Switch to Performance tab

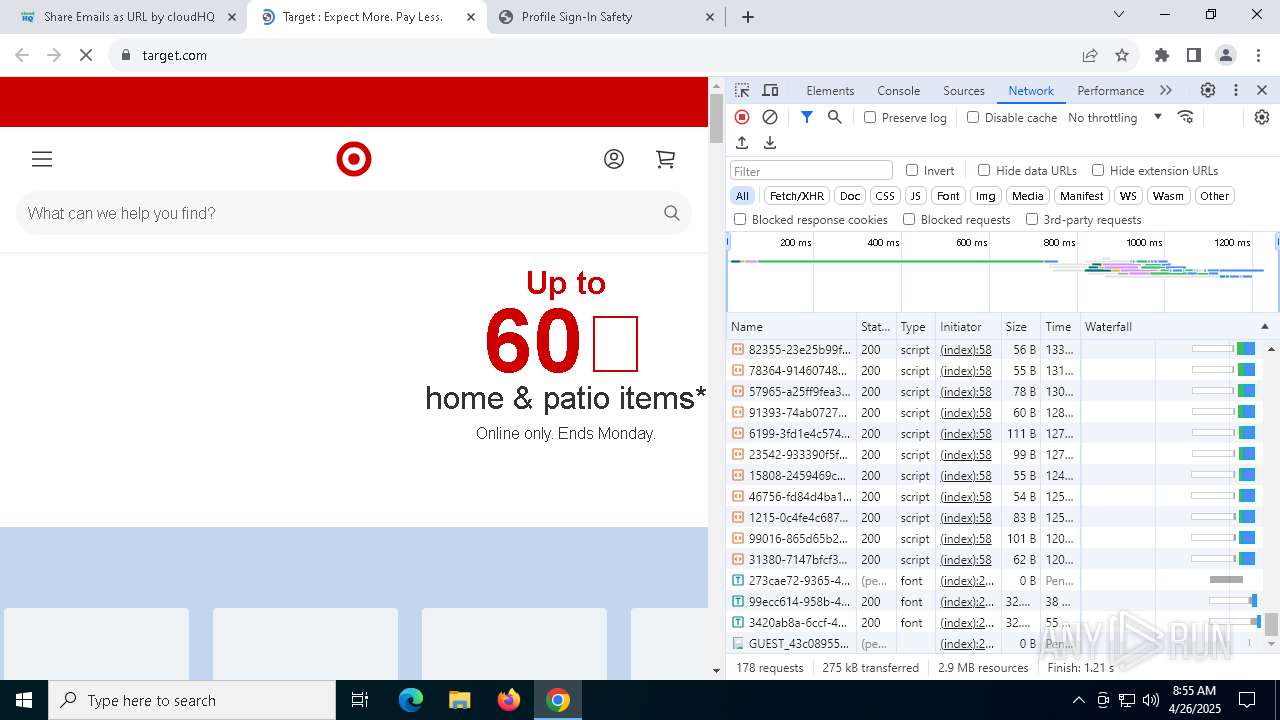(1110, 90)
